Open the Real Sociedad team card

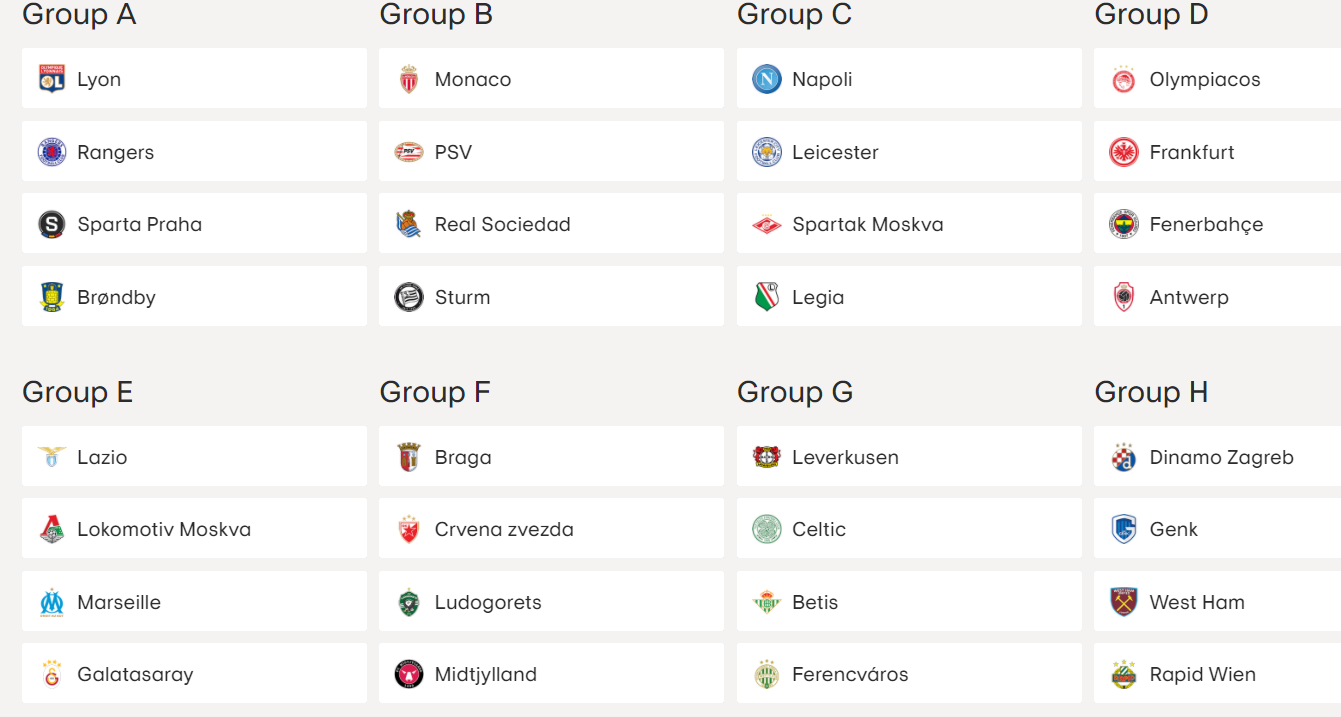(x=551, y=223)
